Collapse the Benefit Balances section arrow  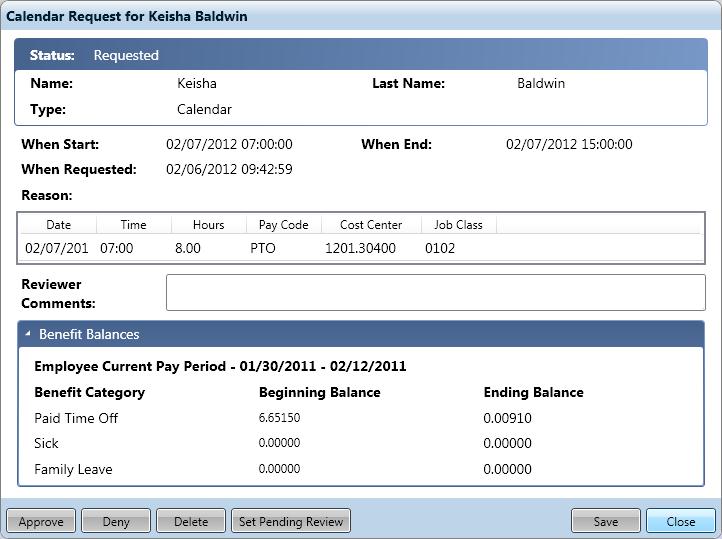(28, 334)
